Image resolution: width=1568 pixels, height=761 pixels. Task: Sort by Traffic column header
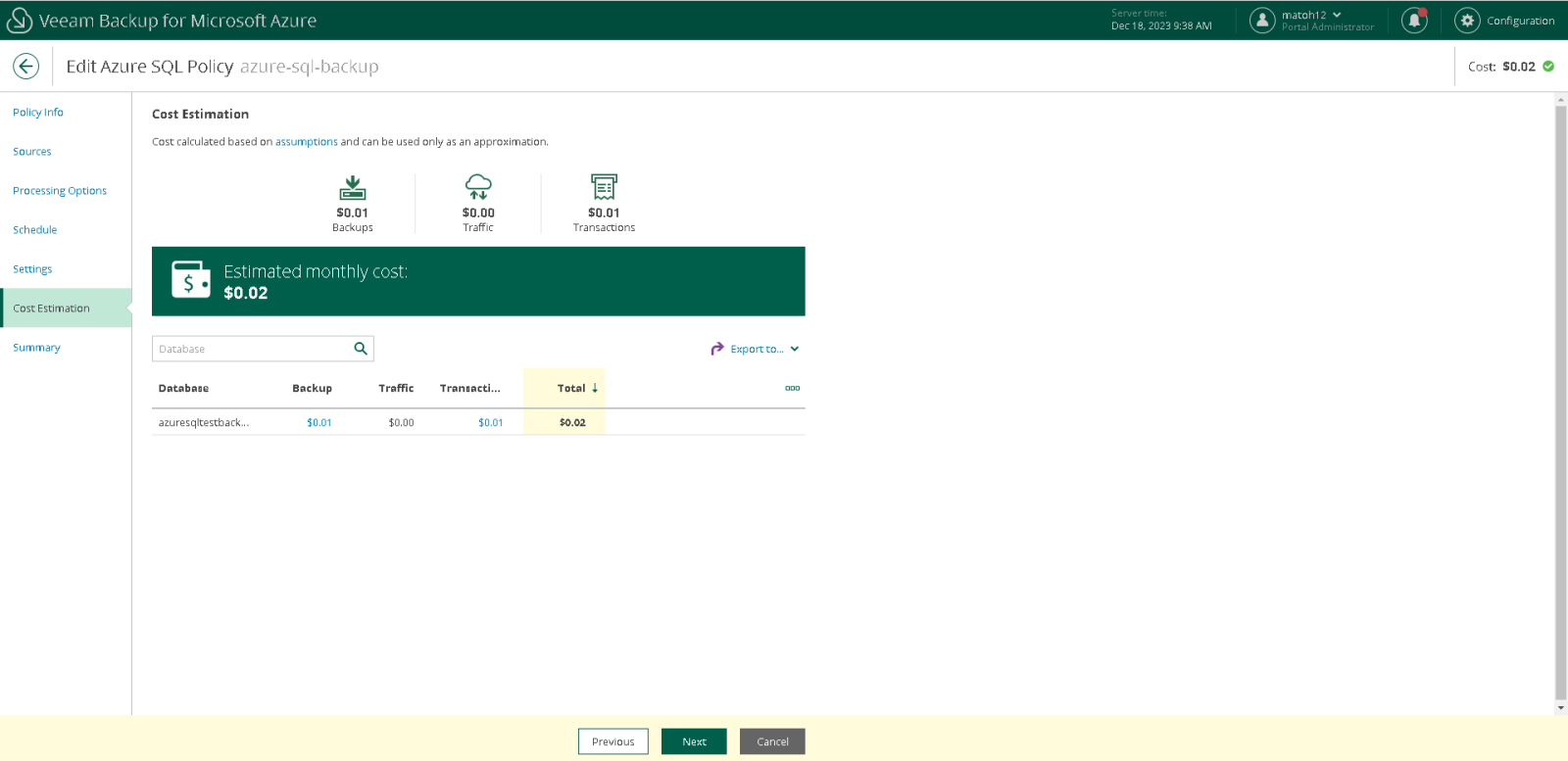(x=397, y=389)
